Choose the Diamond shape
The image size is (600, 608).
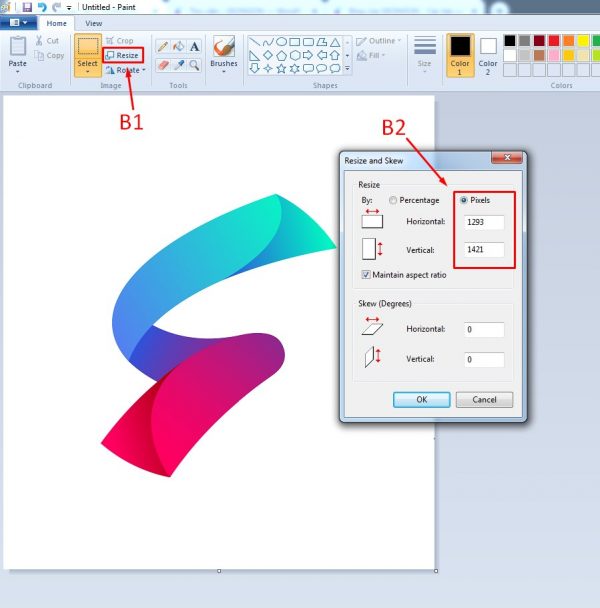268,55
